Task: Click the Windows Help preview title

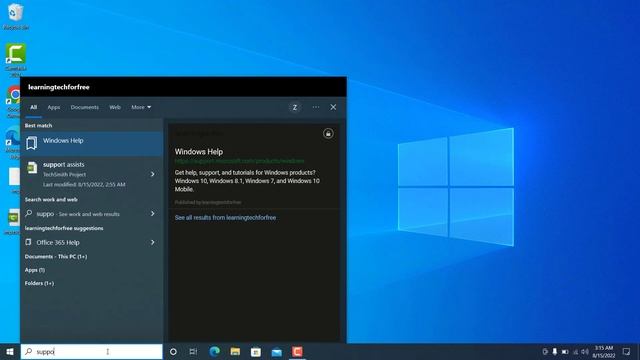Action: pos(199,151)
